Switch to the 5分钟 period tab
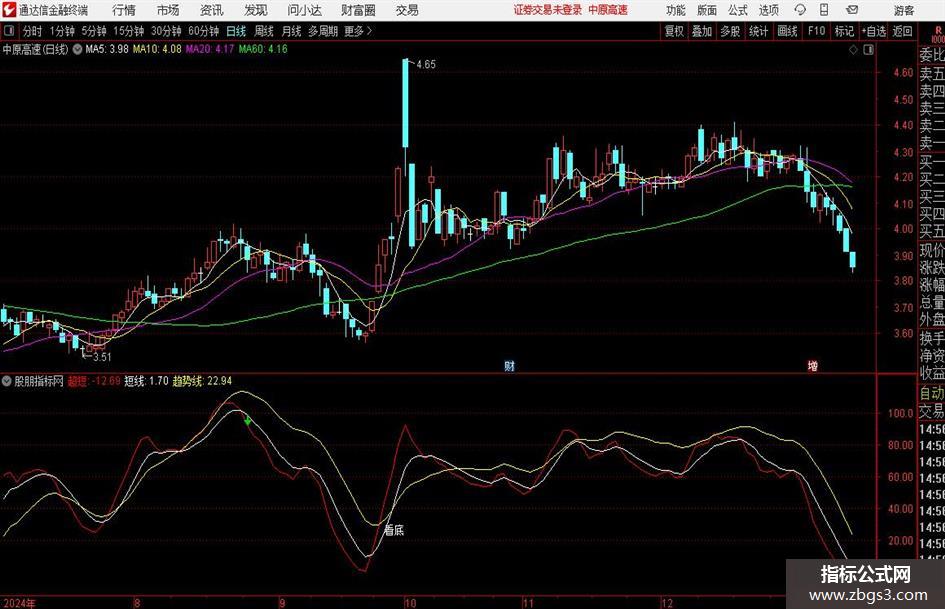 point(94,31)
